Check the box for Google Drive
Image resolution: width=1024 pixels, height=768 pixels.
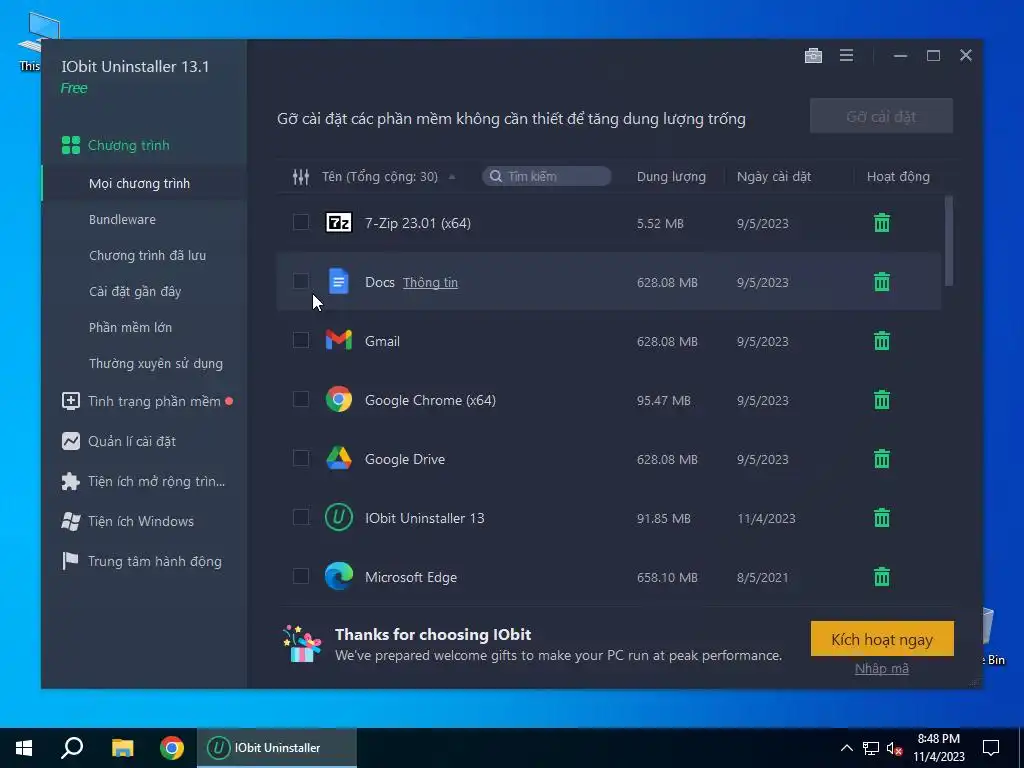(300, 458)
